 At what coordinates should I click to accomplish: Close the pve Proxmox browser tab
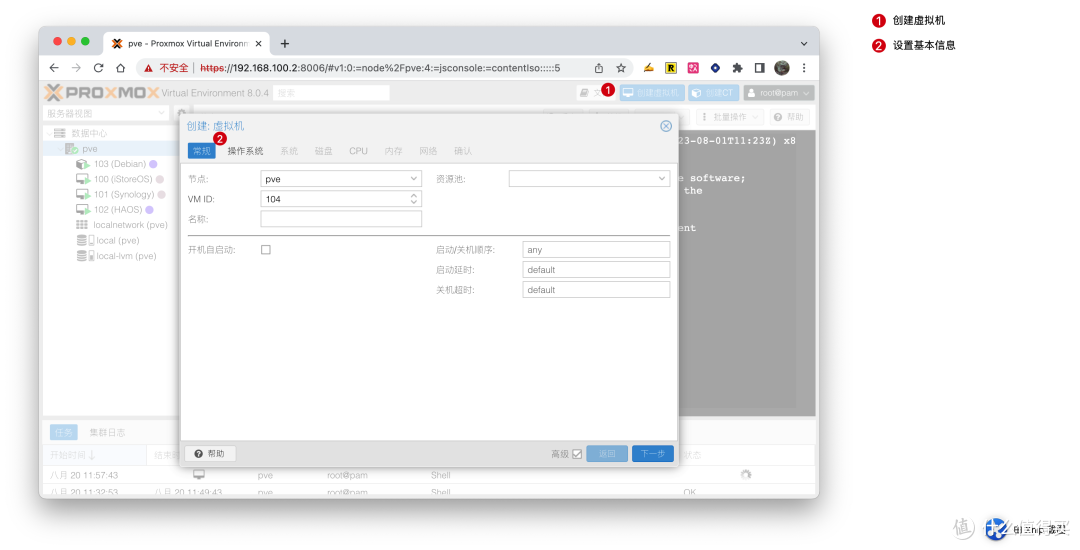[258, 43]
